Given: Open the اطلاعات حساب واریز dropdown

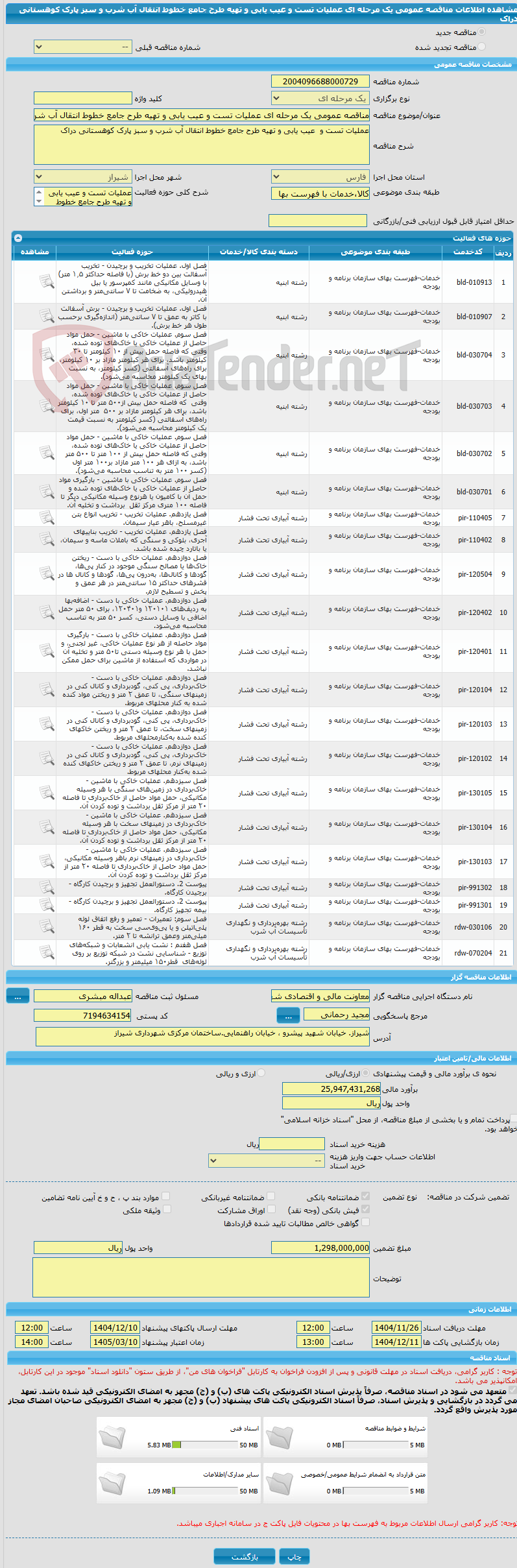Looking at the screenshot, I should [267, 1161].
